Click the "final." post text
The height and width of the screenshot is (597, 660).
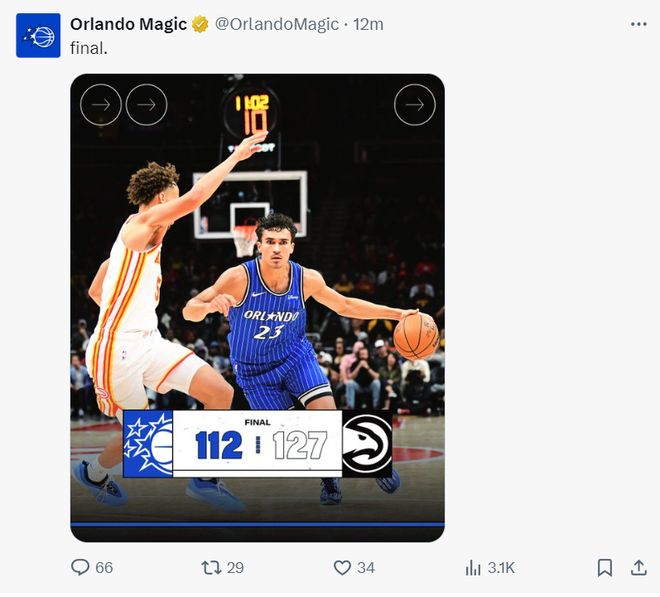pyautogui.click(x=89, y=47)
